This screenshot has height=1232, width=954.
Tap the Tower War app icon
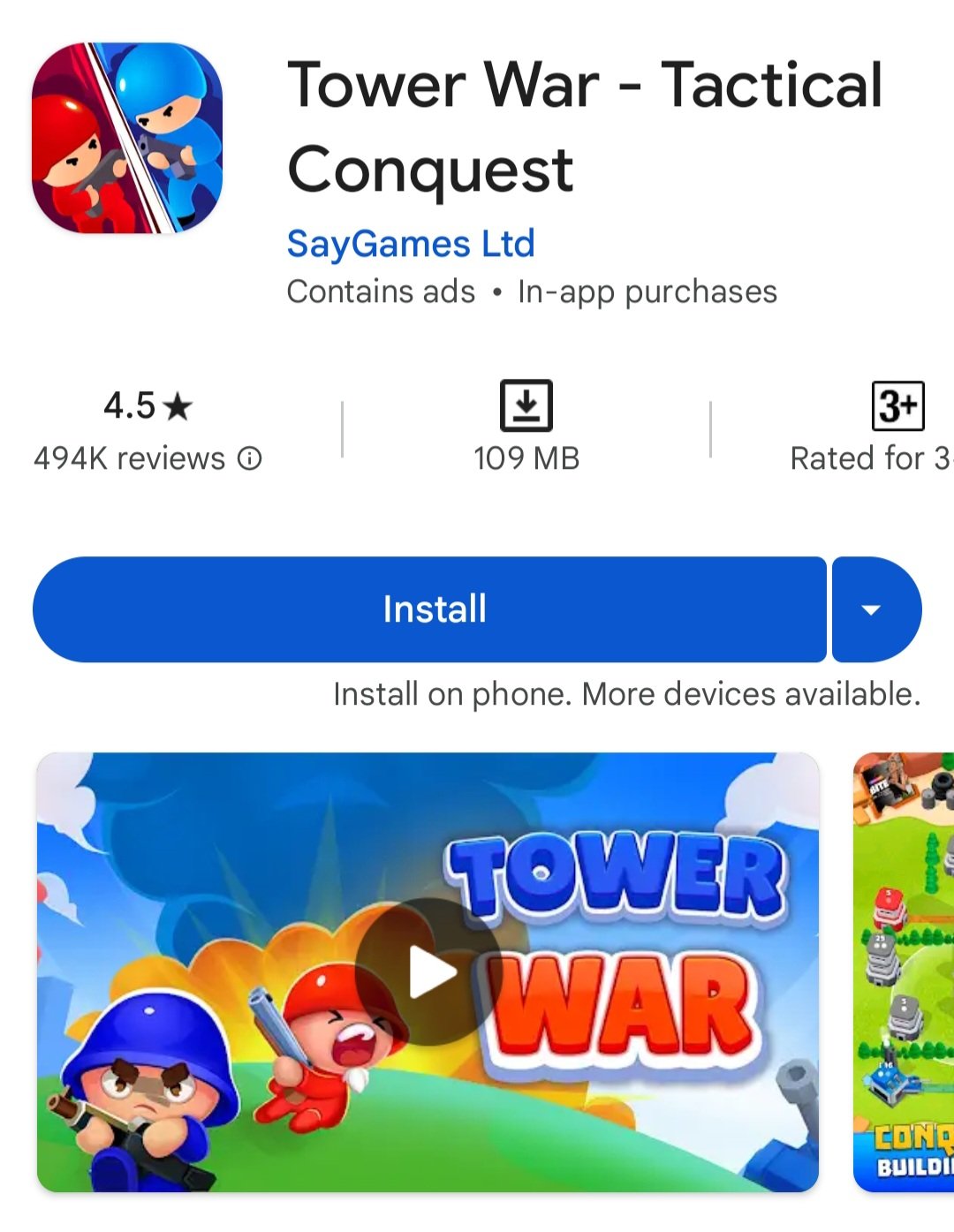point(127,138)
